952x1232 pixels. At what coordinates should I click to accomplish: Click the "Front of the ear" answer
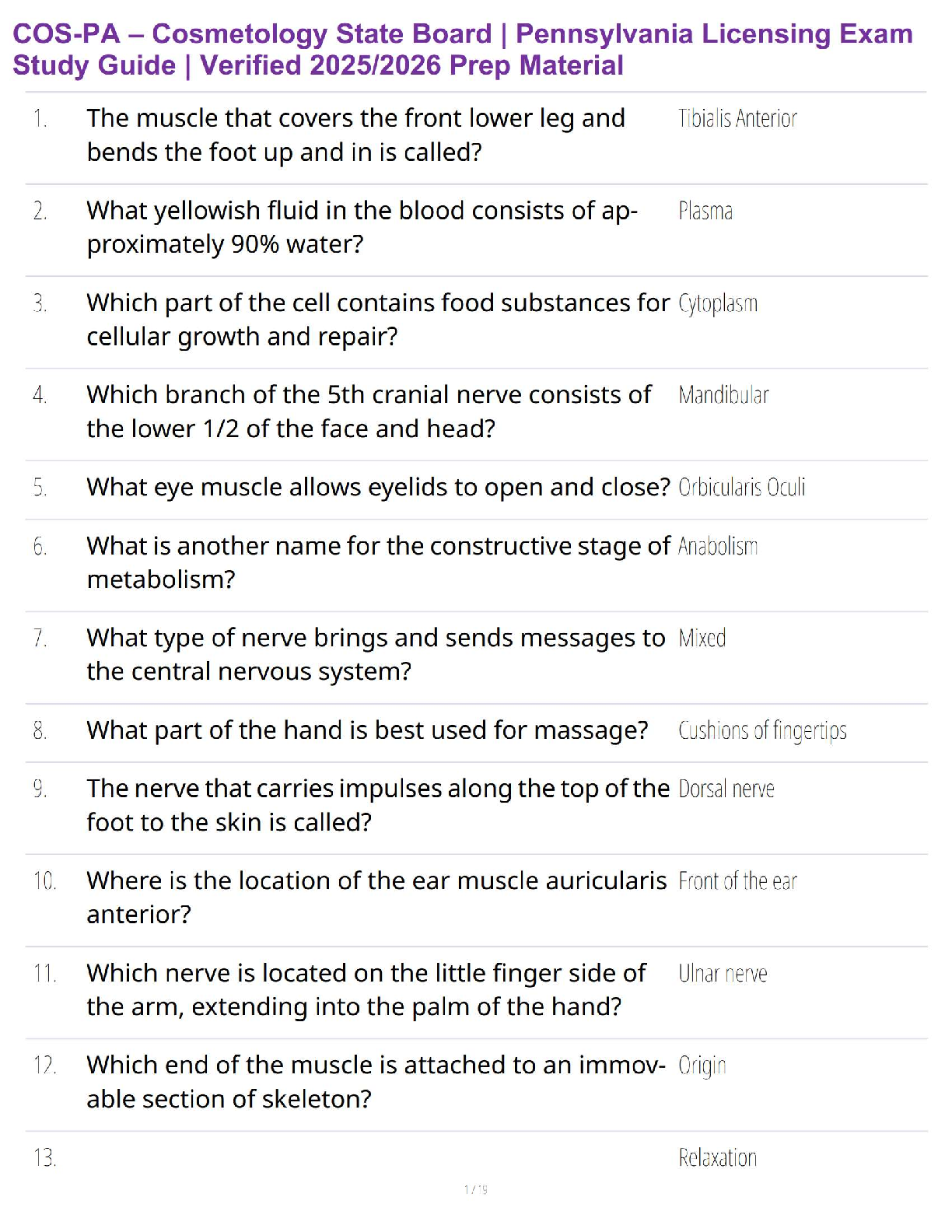(737, 881)
